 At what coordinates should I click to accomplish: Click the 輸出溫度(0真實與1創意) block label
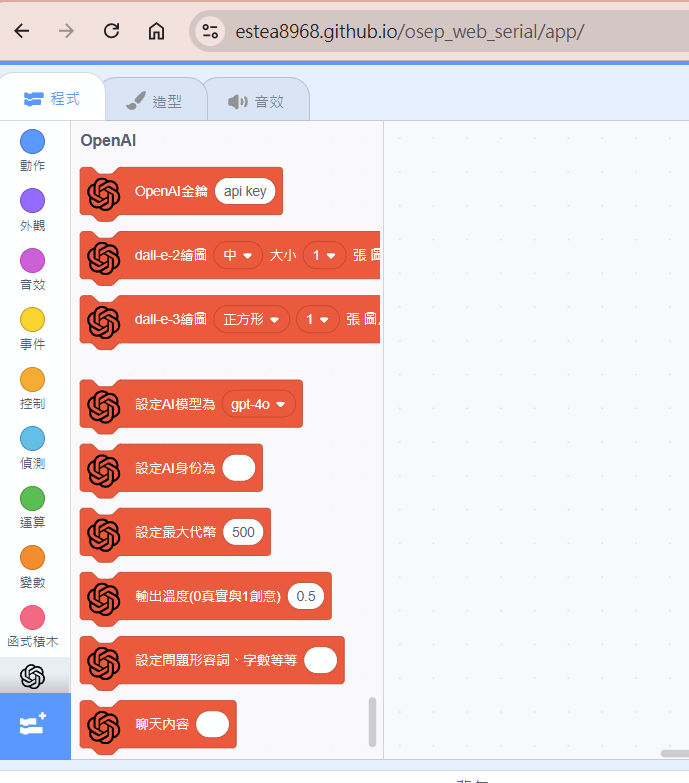208,596
